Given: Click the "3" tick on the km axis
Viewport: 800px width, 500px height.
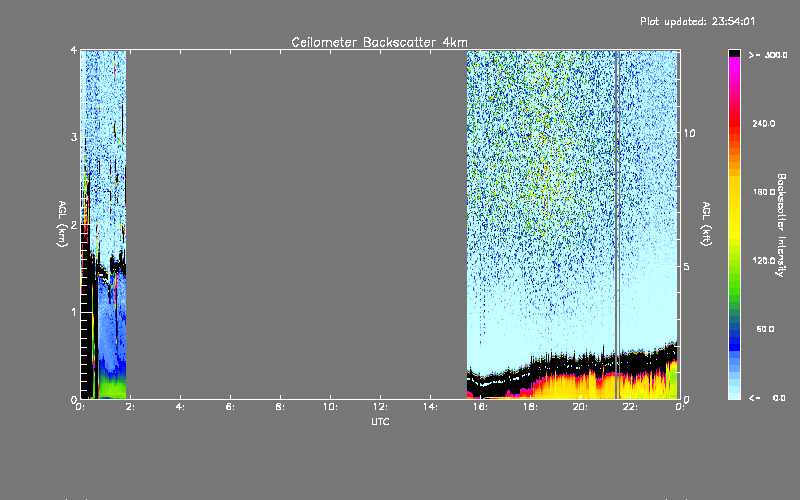Looking at the screenshot, I should tap(74, 137).
